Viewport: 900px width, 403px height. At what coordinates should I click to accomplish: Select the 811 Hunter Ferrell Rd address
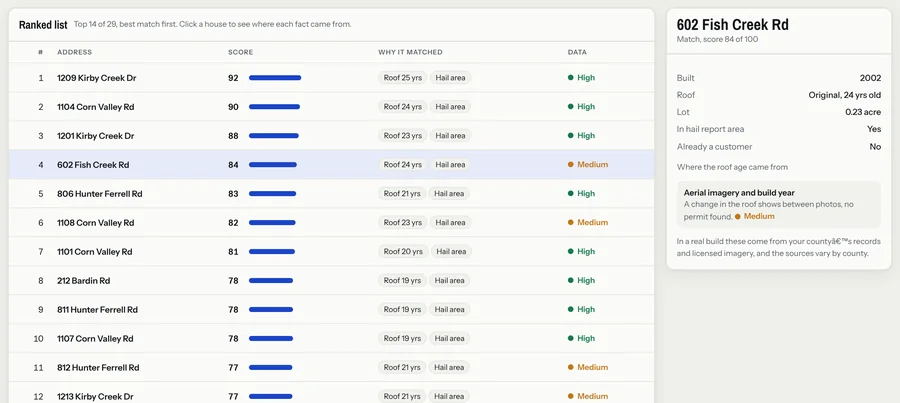(97, 309)
